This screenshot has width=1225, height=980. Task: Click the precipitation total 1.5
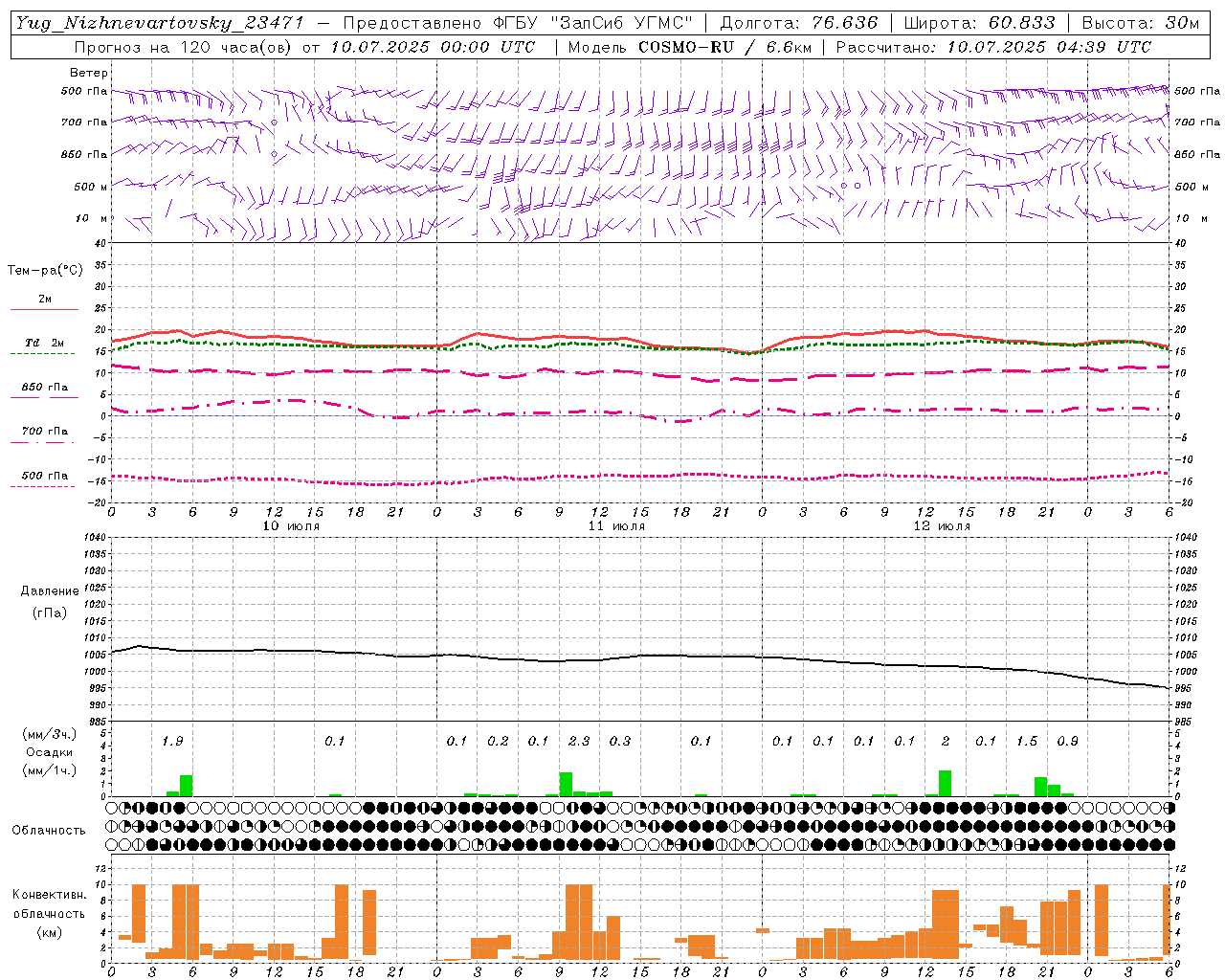click(x=1027, y=741)
